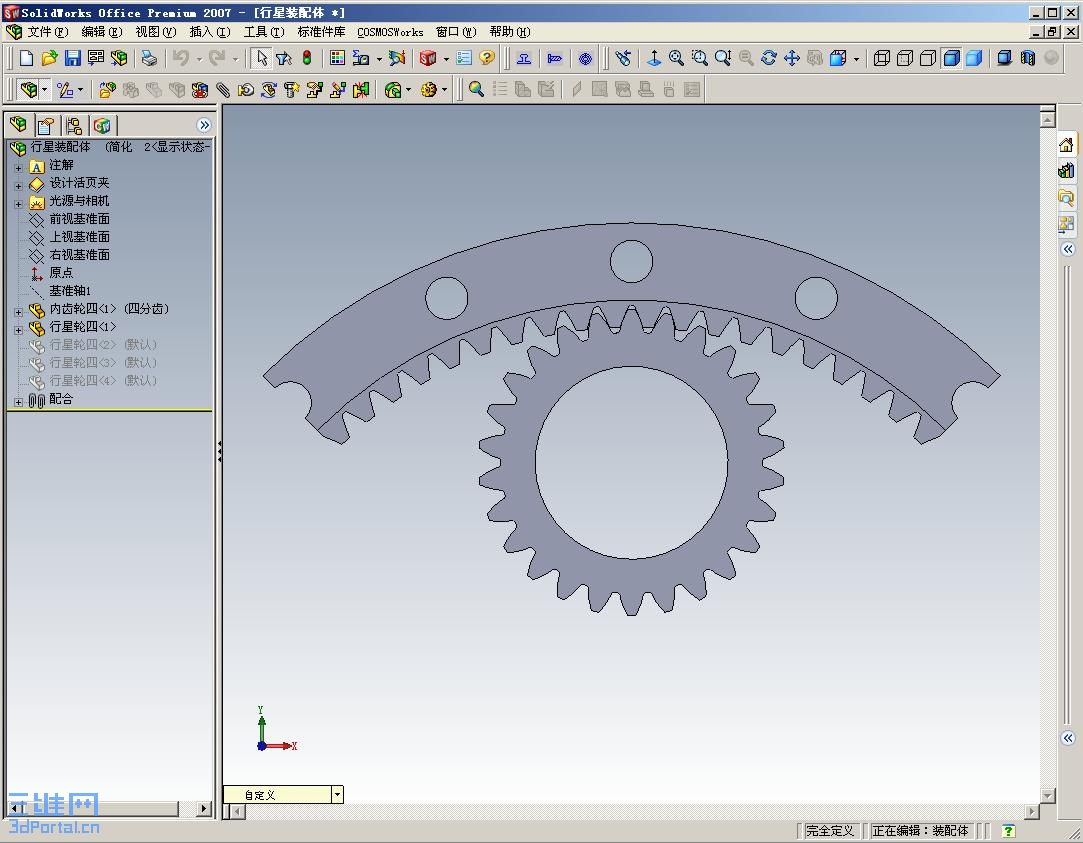Expand the 配合 mates folder
Image resolution: width=1083 pixels, height=843 pixels.
click(x=19, y=401)
